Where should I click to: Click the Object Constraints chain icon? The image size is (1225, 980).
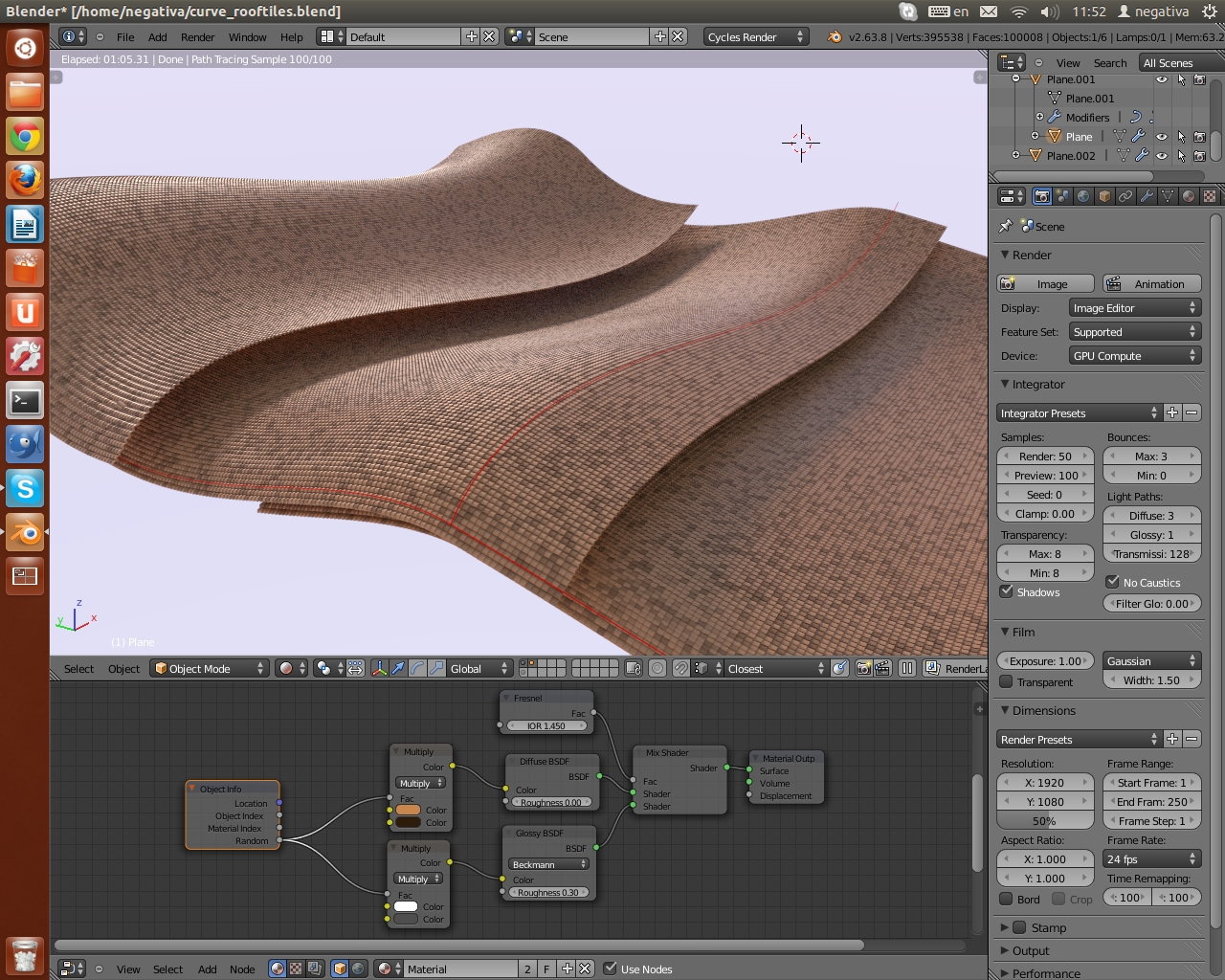point(1125,196)
